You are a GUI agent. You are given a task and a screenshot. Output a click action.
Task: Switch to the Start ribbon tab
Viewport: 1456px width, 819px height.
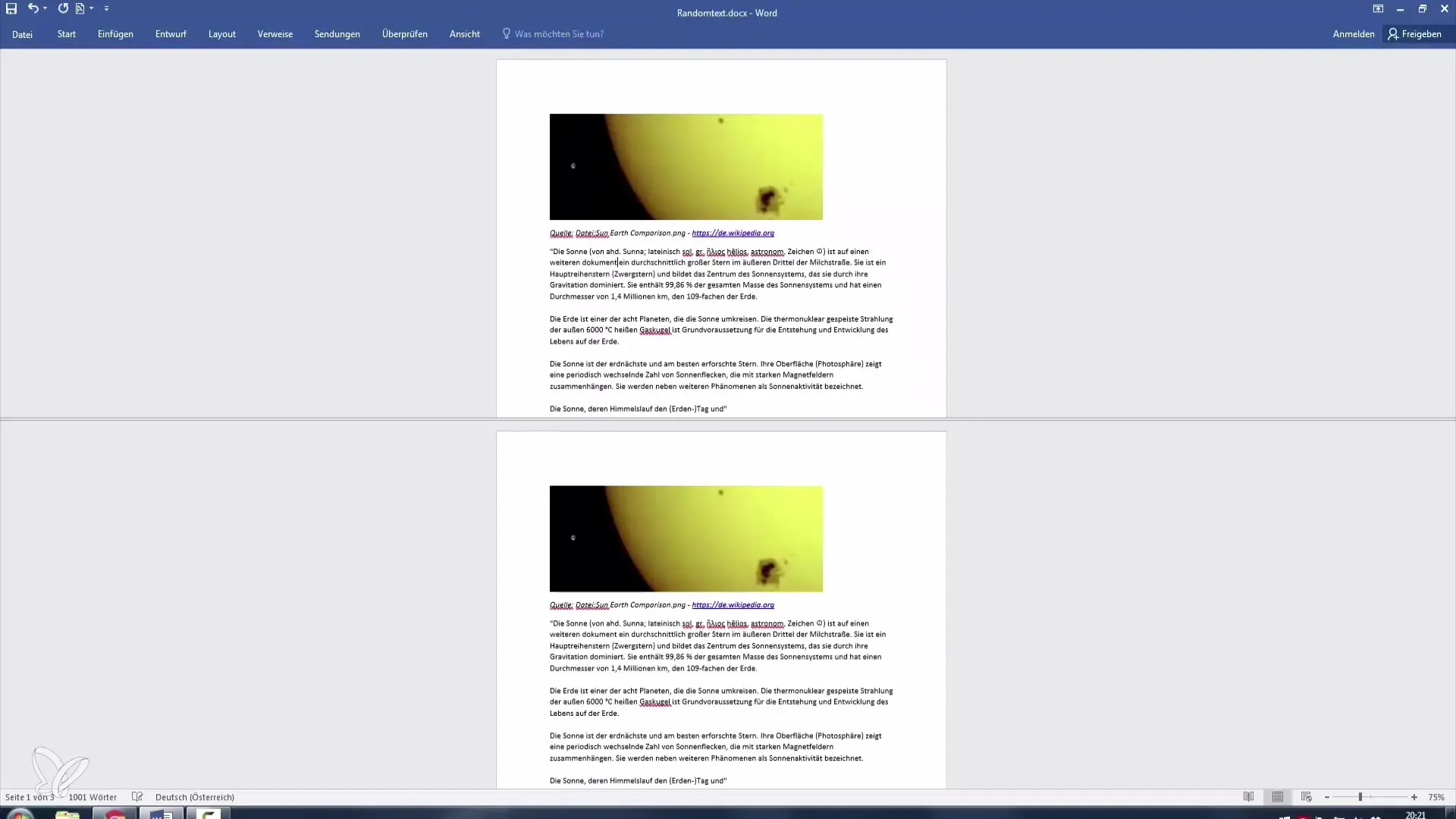click(67, 34)
